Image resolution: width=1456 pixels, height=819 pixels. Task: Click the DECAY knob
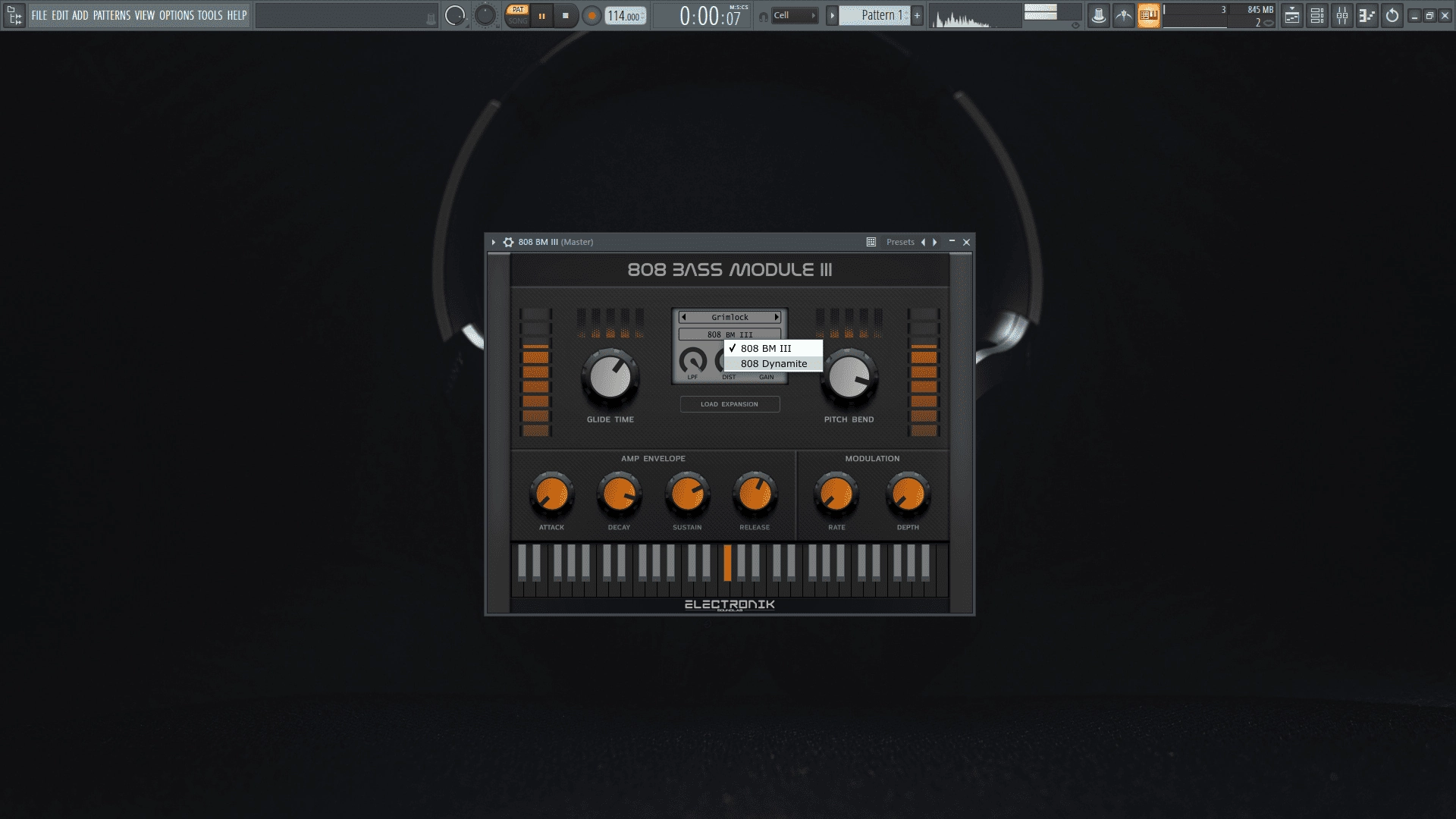tap(619, 494)
